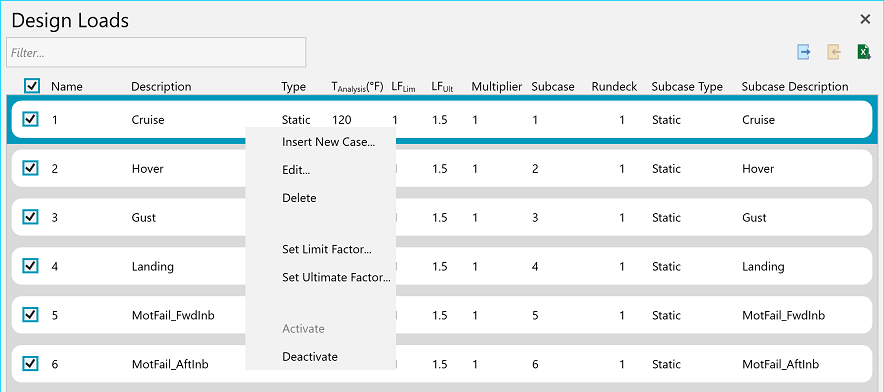Click the Rundeck column header
Viewport: 884px width, 392px height.
coord(615,87)
